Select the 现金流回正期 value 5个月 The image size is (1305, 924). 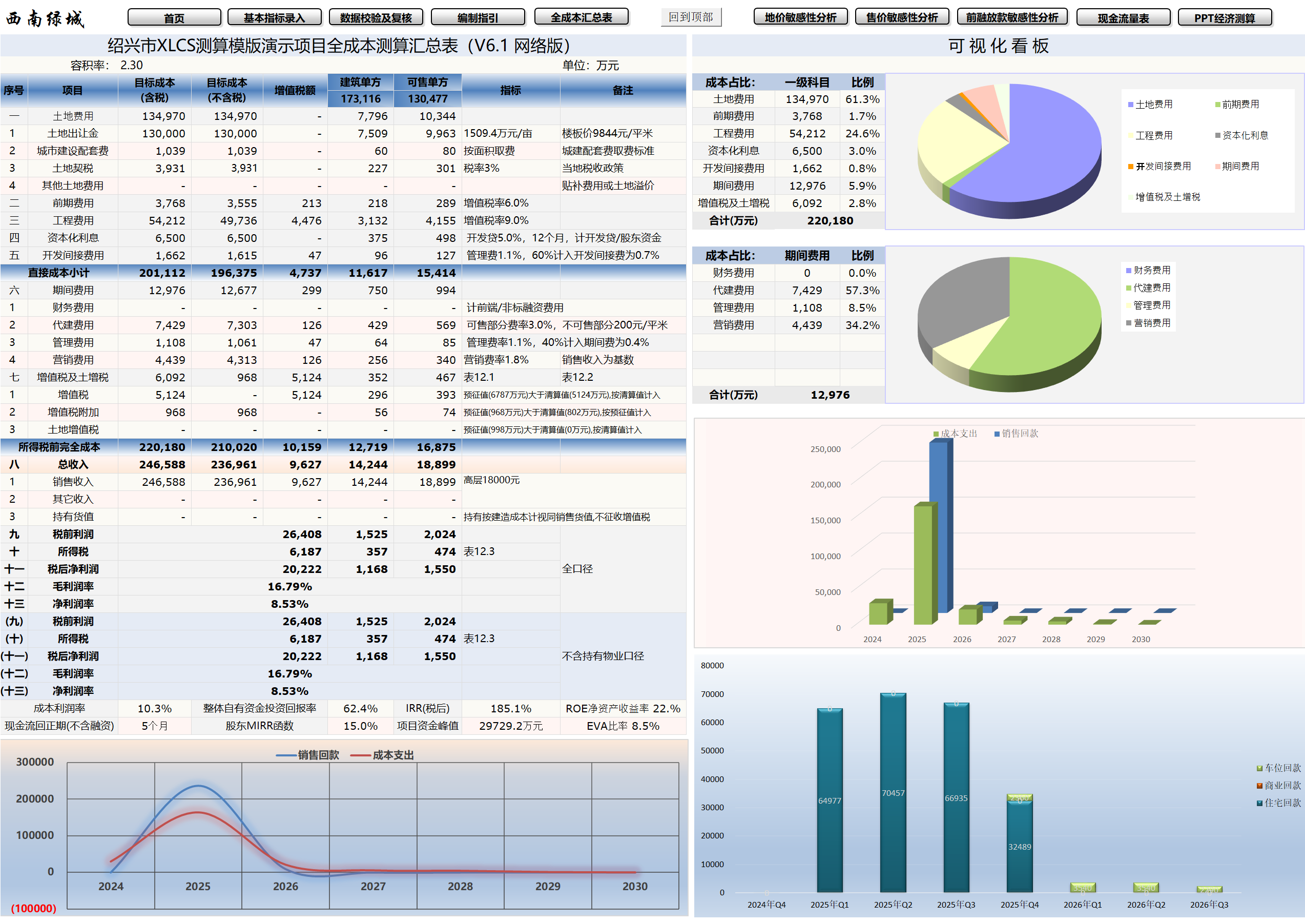tap(155, 726)
